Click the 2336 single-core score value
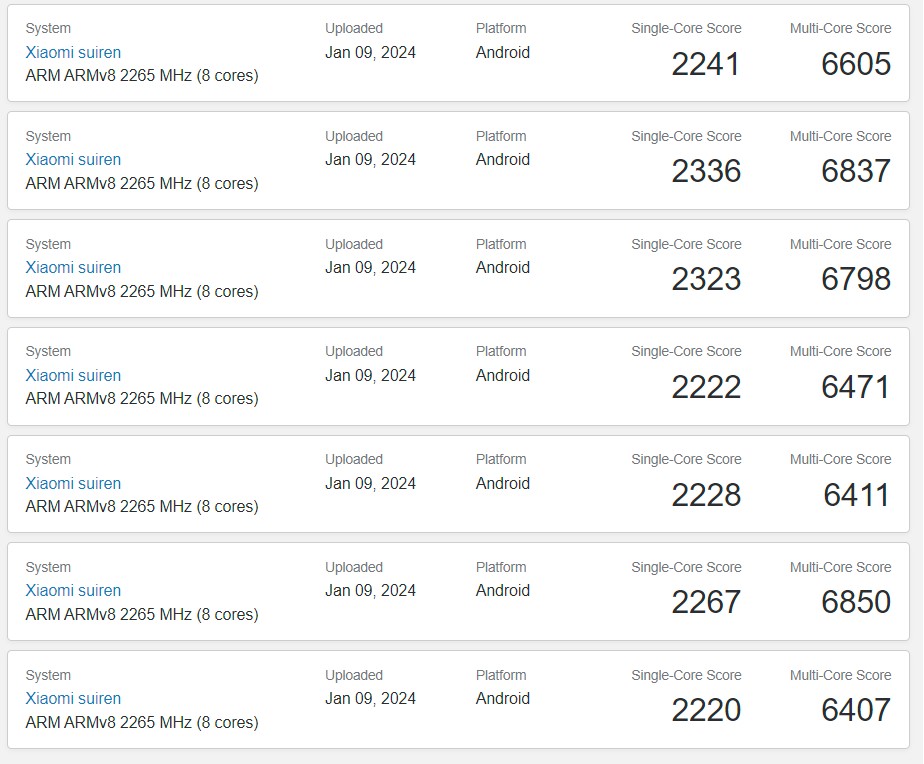The height and width of the screenshot is (764, 924). click(x=706, y=171)
